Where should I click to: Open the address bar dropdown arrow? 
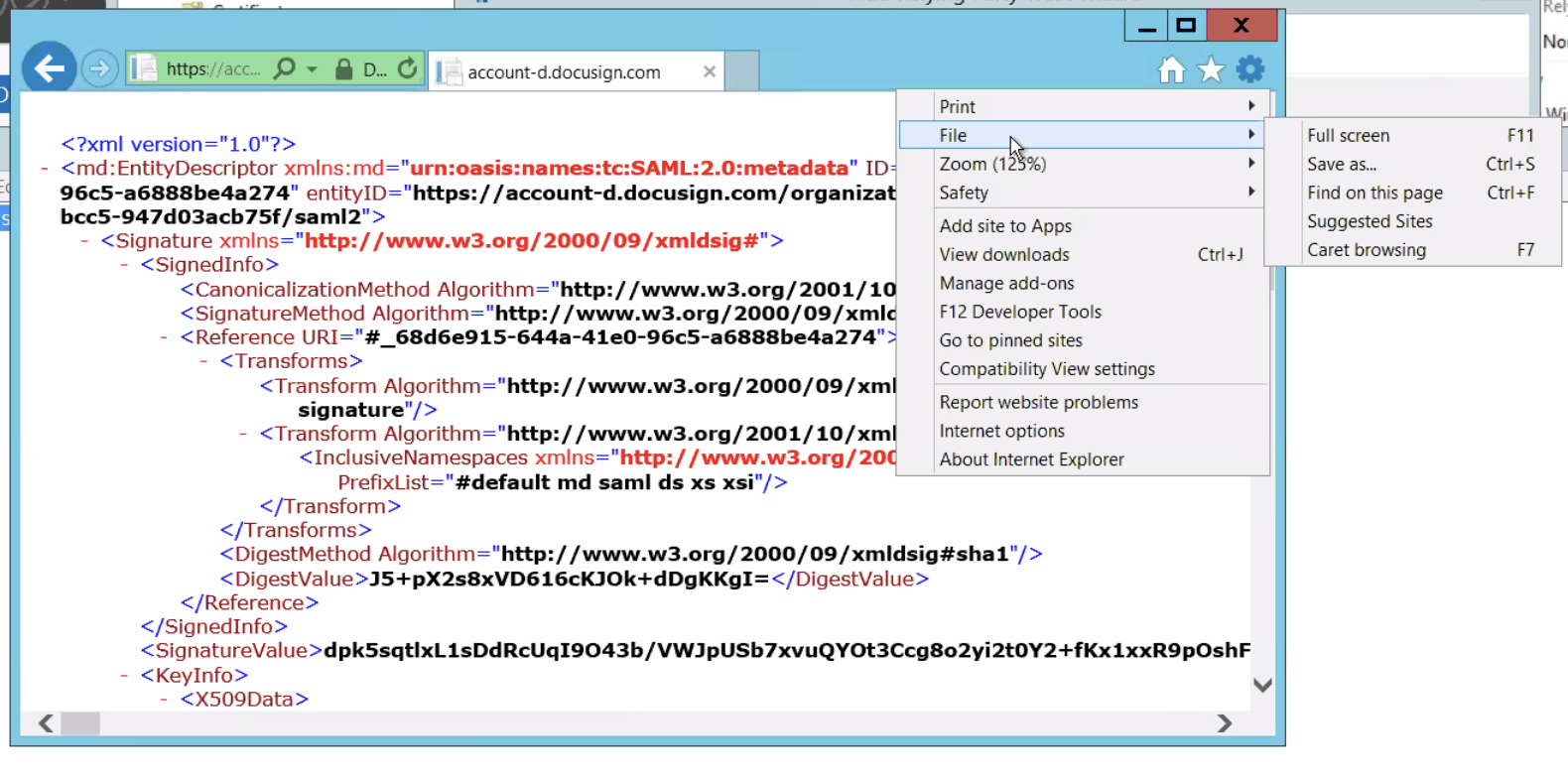(x=313, y=69)
